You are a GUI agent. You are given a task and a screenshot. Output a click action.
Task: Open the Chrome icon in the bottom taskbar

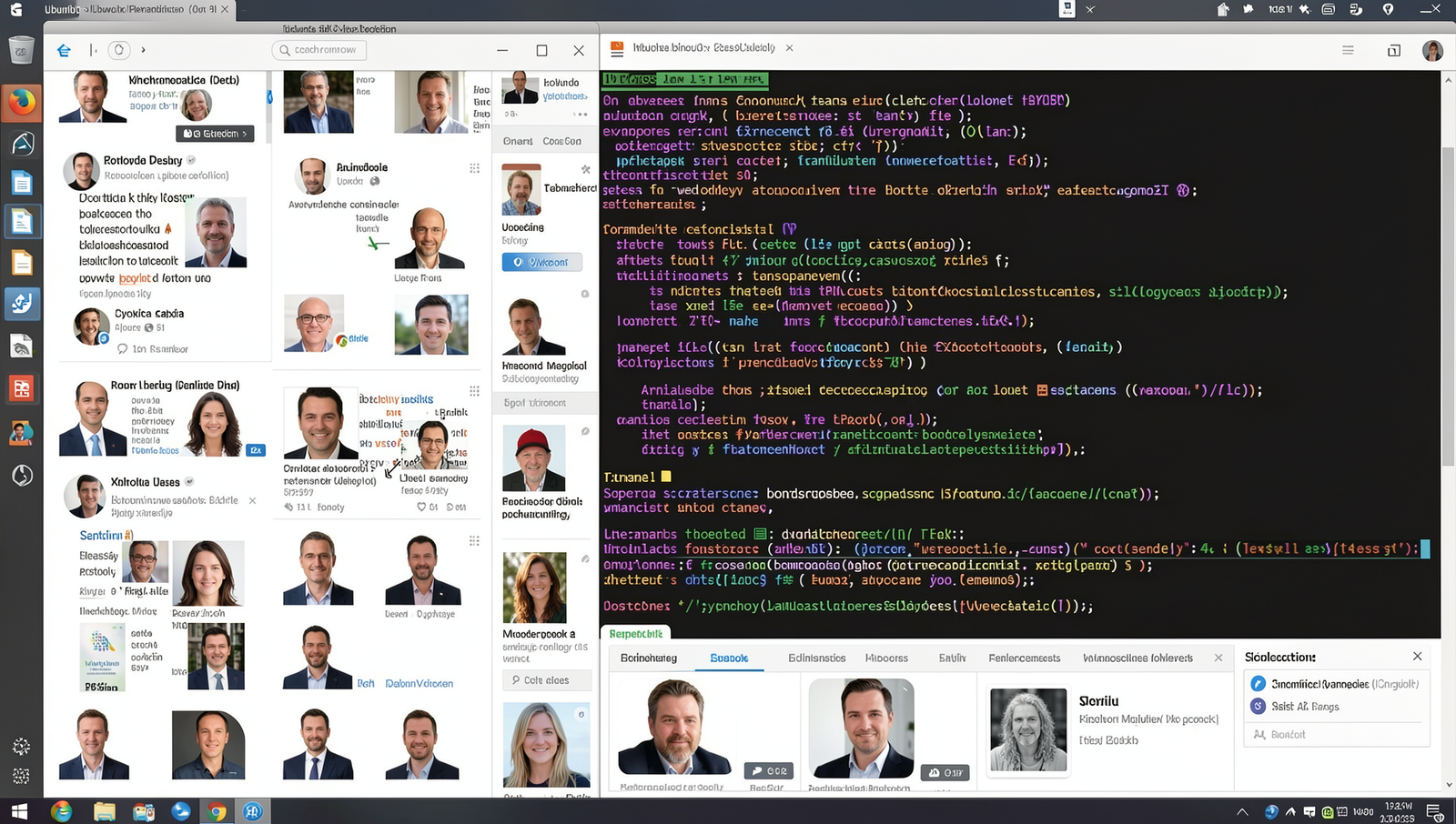[x=217, y=811]
